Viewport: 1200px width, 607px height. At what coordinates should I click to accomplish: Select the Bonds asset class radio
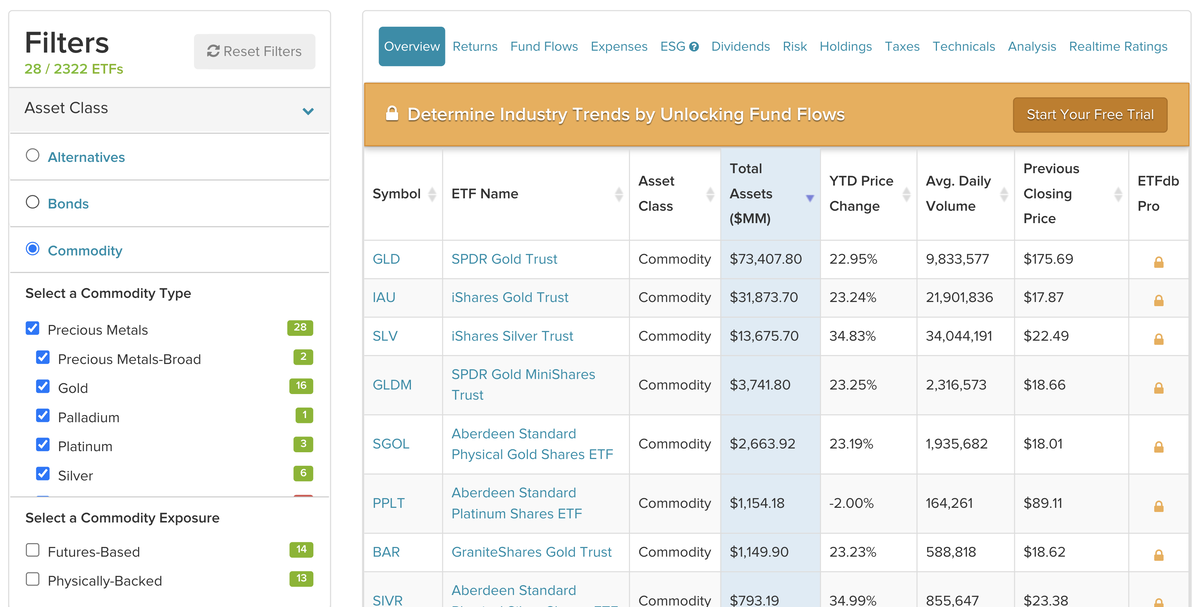33,202
